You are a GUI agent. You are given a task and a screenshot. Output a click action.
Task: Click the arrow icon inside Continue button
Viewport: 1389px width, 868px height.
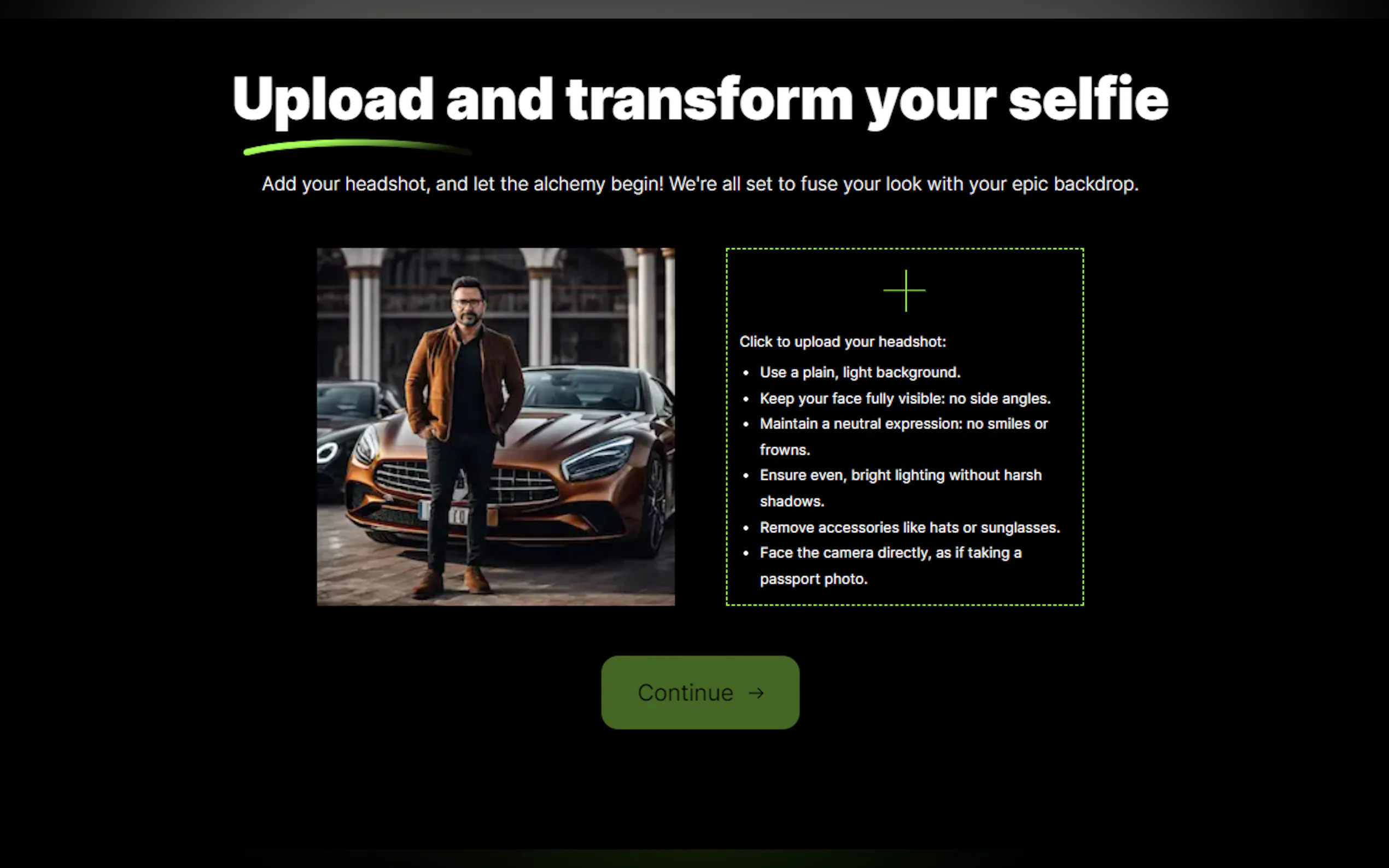pyautogui.click(x=756, y=694)
